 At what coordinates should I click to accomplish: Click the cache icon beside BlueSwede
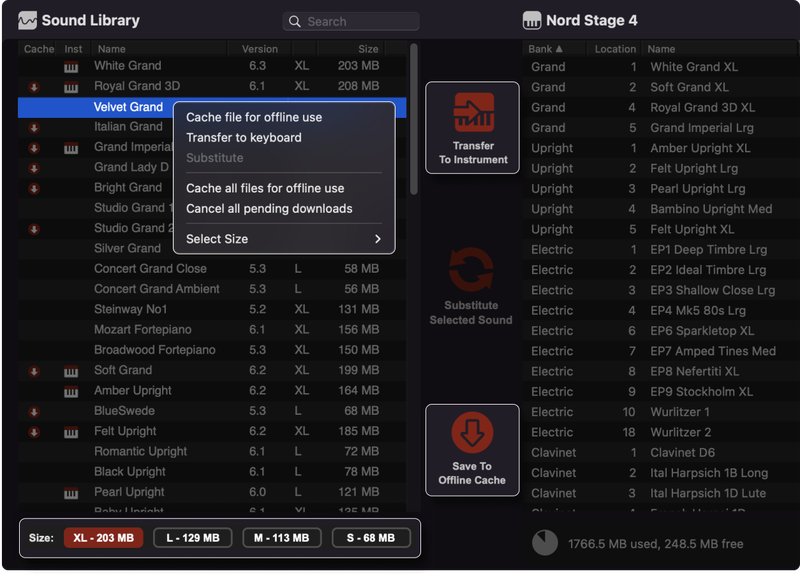point(34,412)
